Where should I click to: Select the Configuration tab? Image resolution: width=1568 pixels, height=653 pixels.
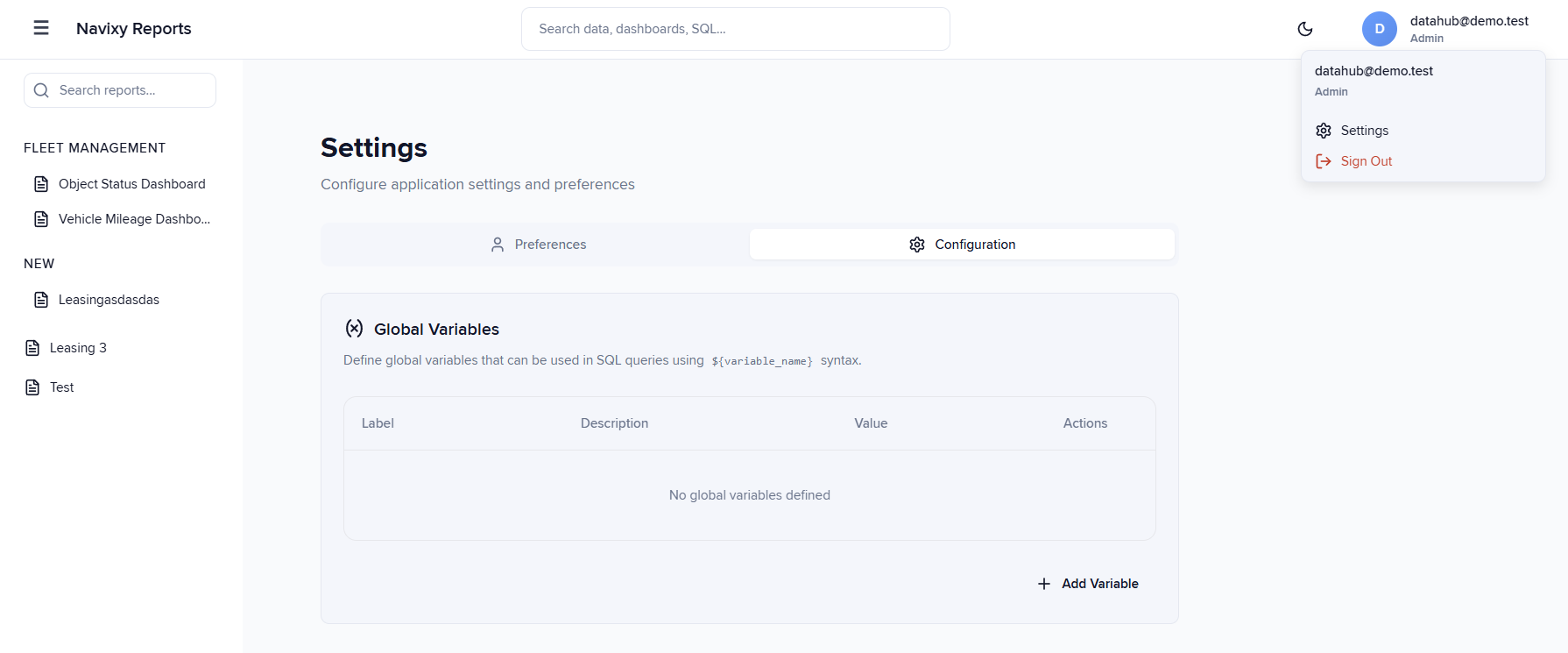tap(962, 245)
